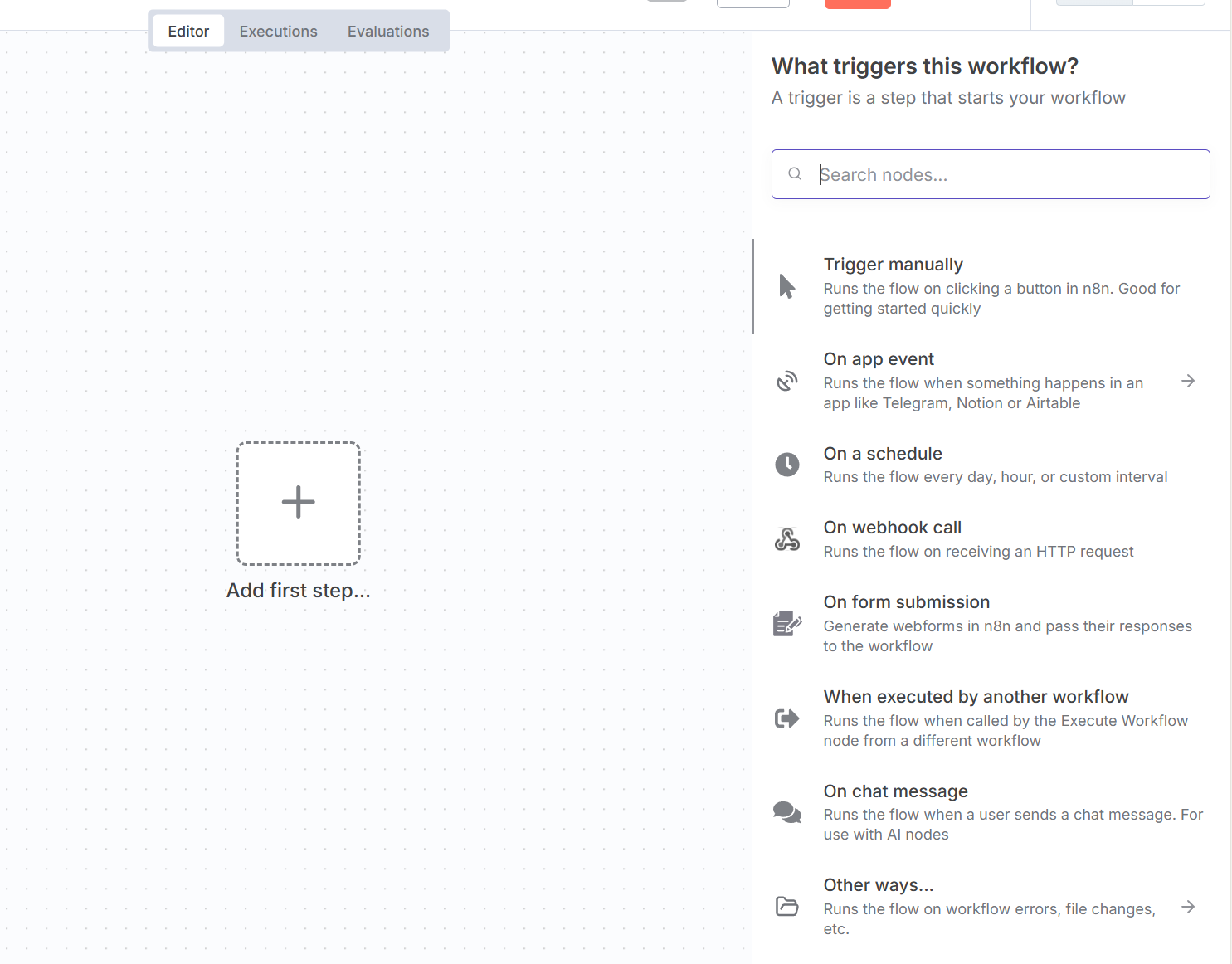Click the signal icon for On app event
Image resolution: width=1232 pixels, height=964 pixels.
[x=786, y=381]
